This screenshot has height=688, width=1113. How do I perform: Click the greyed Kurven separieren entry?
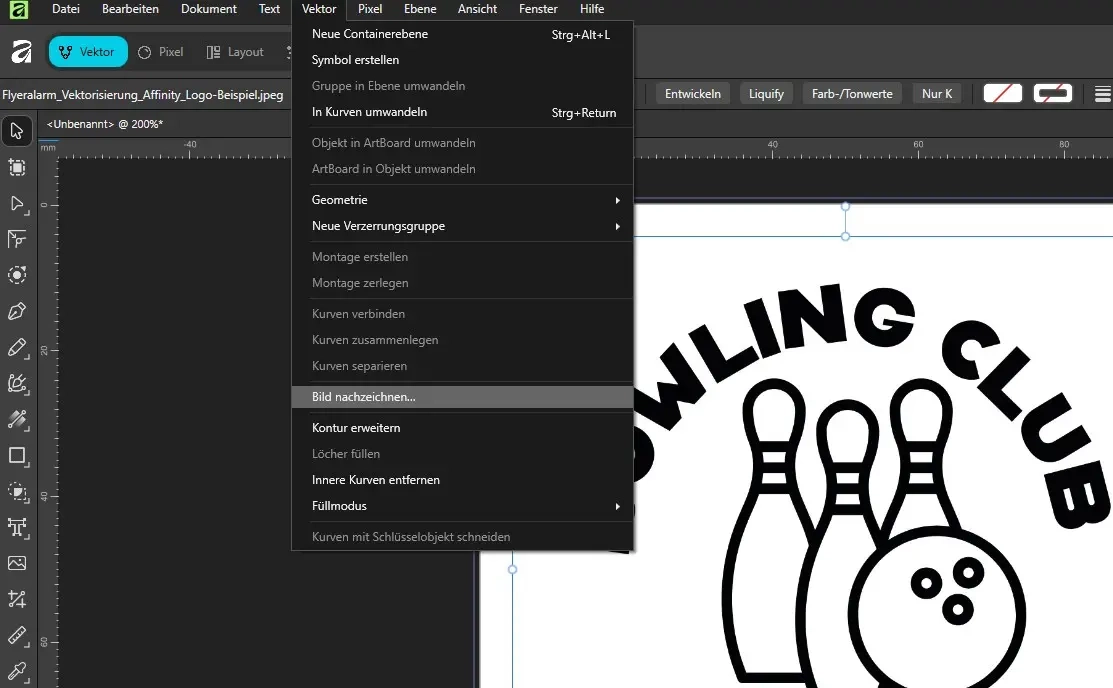tap(462, 366)
